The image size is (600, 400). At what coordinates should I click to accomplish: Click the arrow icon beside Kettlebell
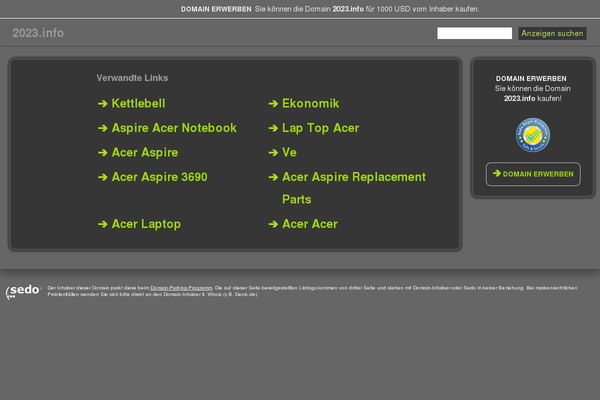(x=103, y=104)
